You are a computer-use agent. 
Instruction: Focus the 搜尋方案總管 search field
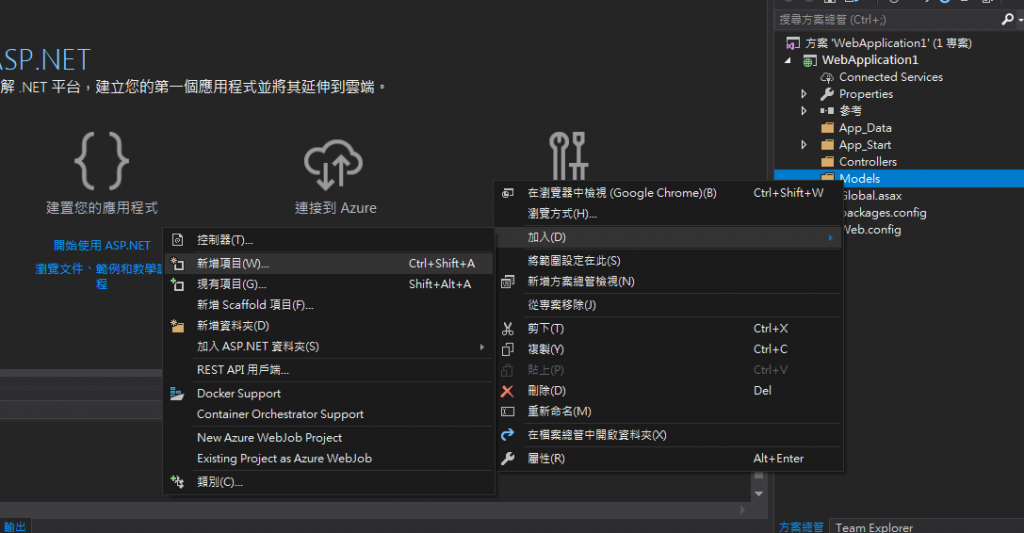pyautogui.click(x=888, y=20)
